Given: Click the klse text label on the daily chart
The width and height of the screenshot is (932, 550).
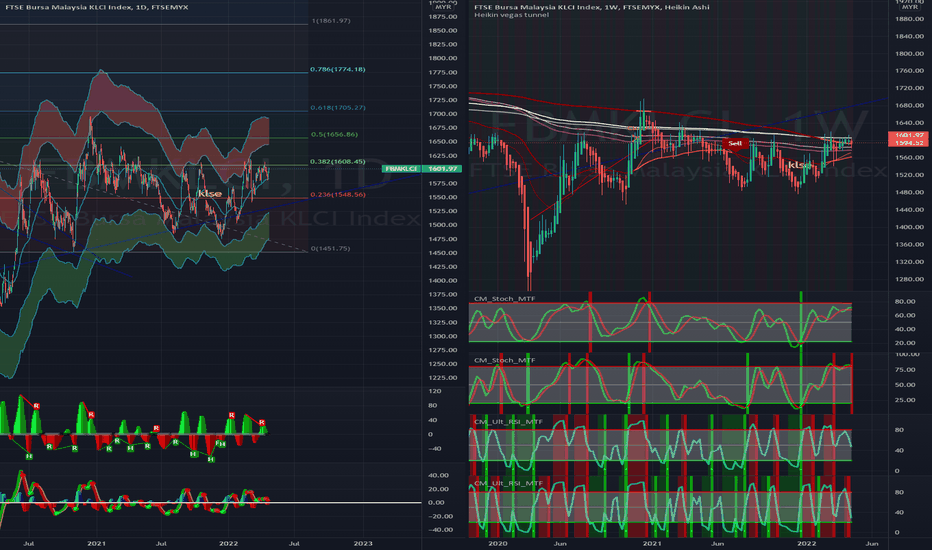Looking at the screenshot, I should point(210,194).
